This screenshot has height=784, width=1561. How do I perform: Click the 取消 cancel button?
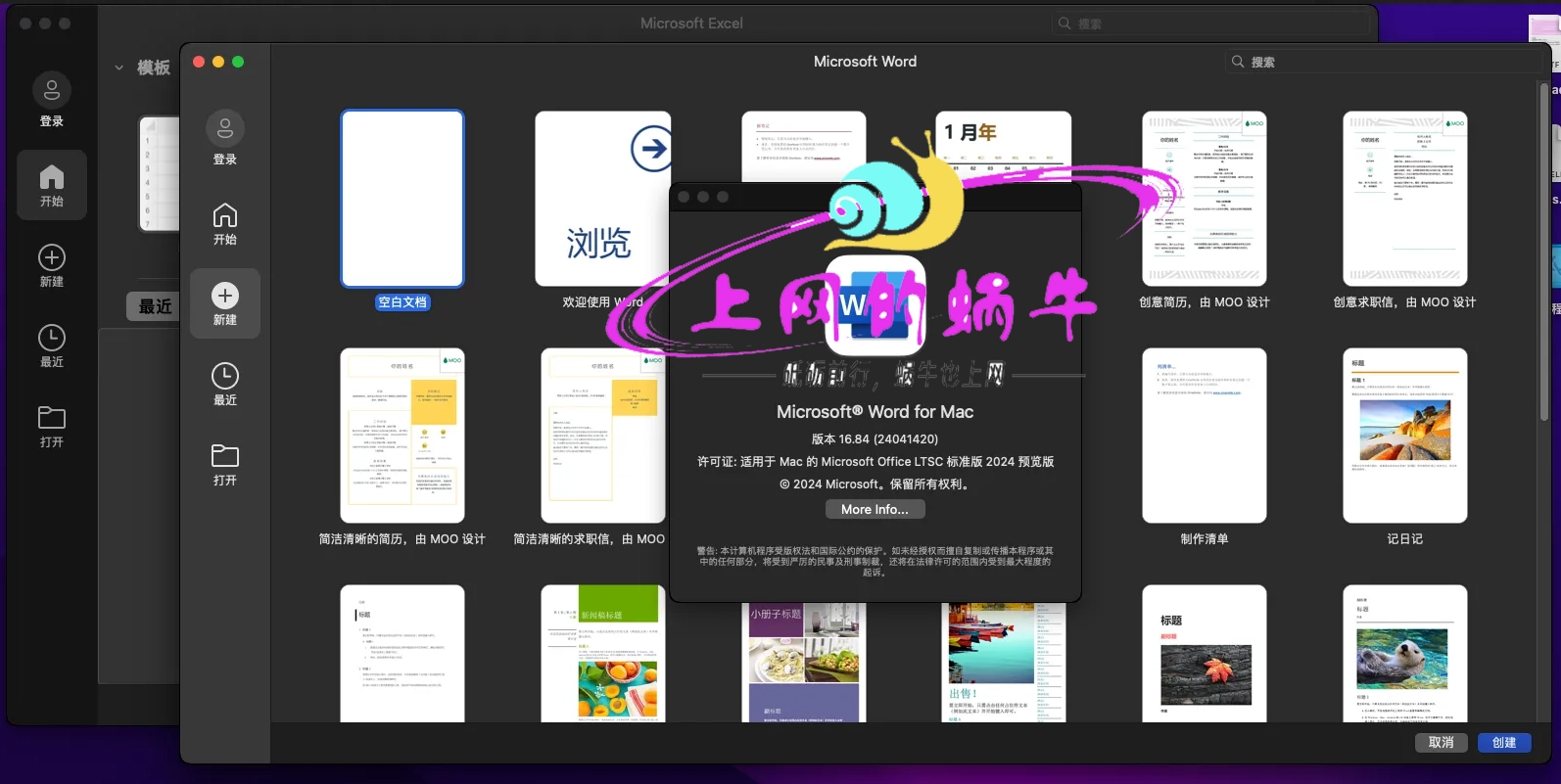tap(1442, 743)
